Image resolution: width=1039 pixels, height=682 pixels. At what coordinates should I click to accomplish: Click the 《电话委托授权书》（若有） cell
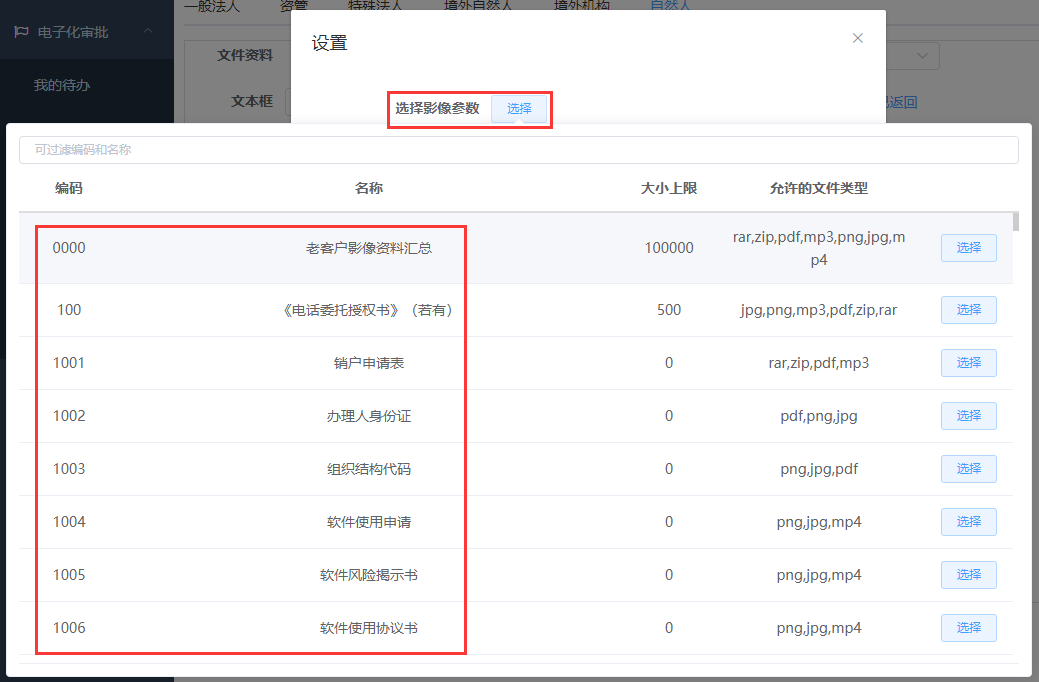click(x=368, y=310)
